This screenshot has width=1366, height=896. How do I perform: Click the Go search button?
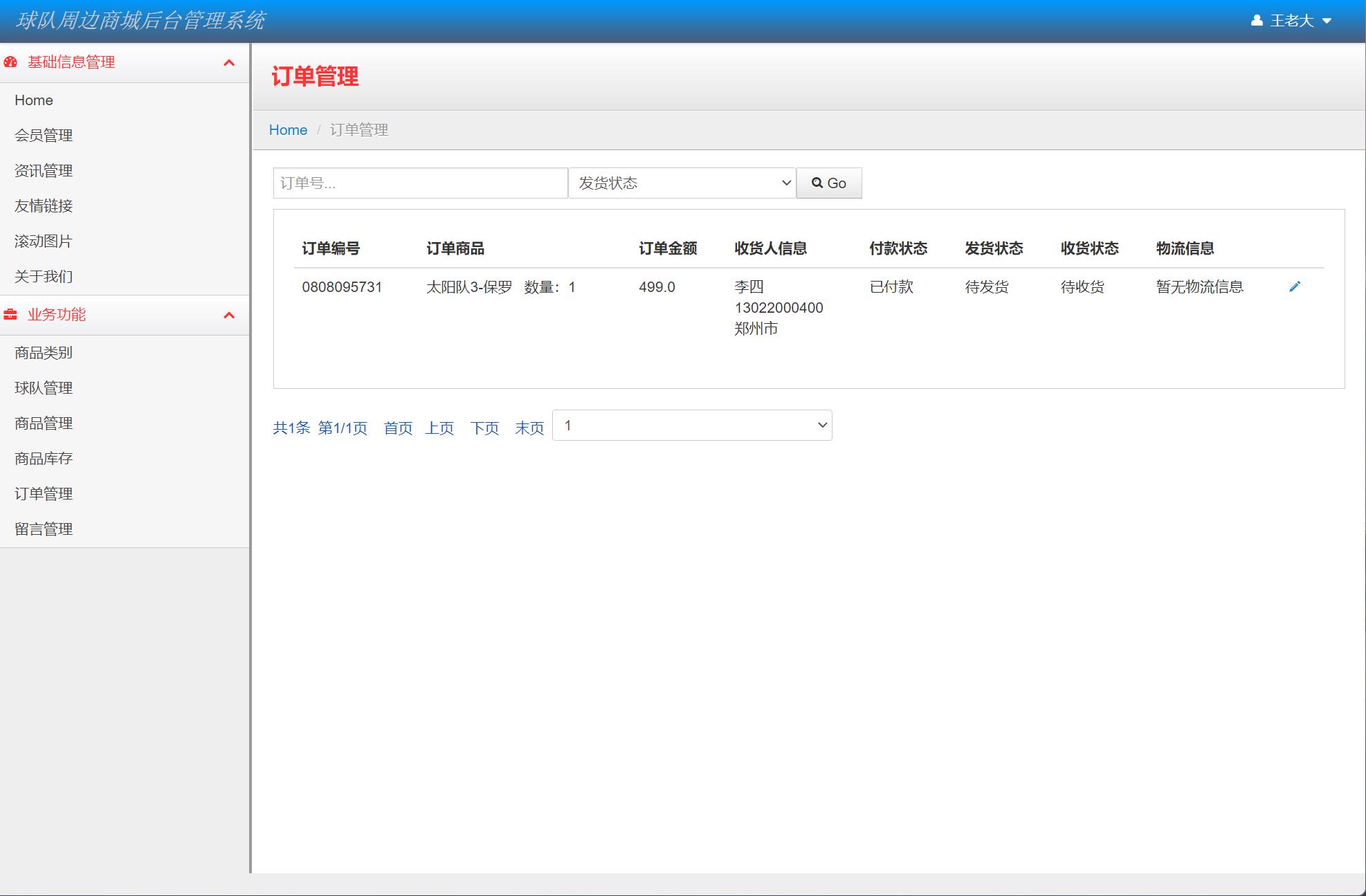829,183
